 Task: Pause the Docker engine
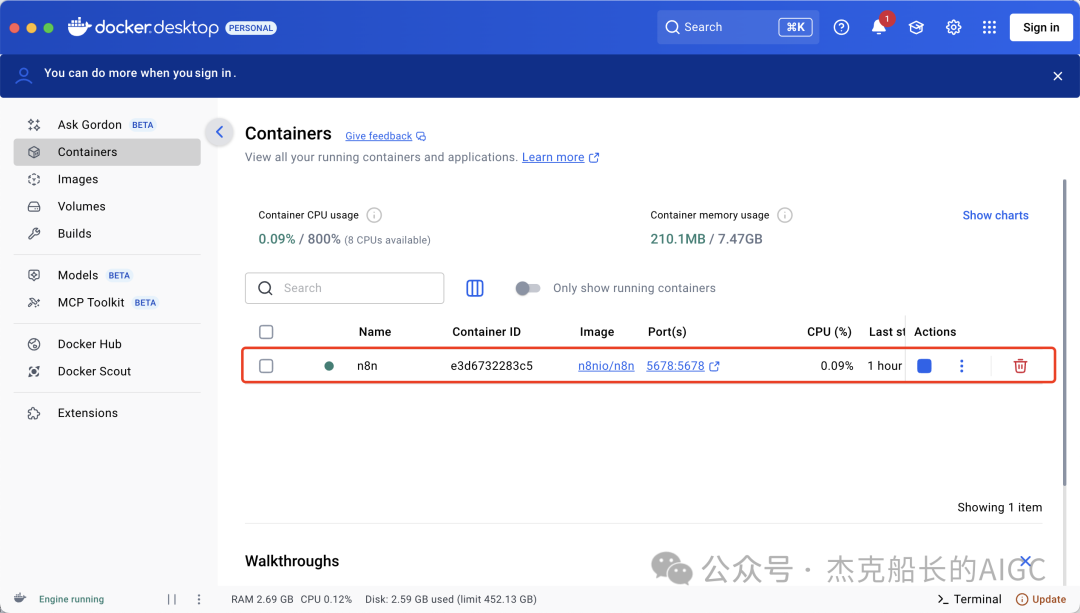point(172,599)
